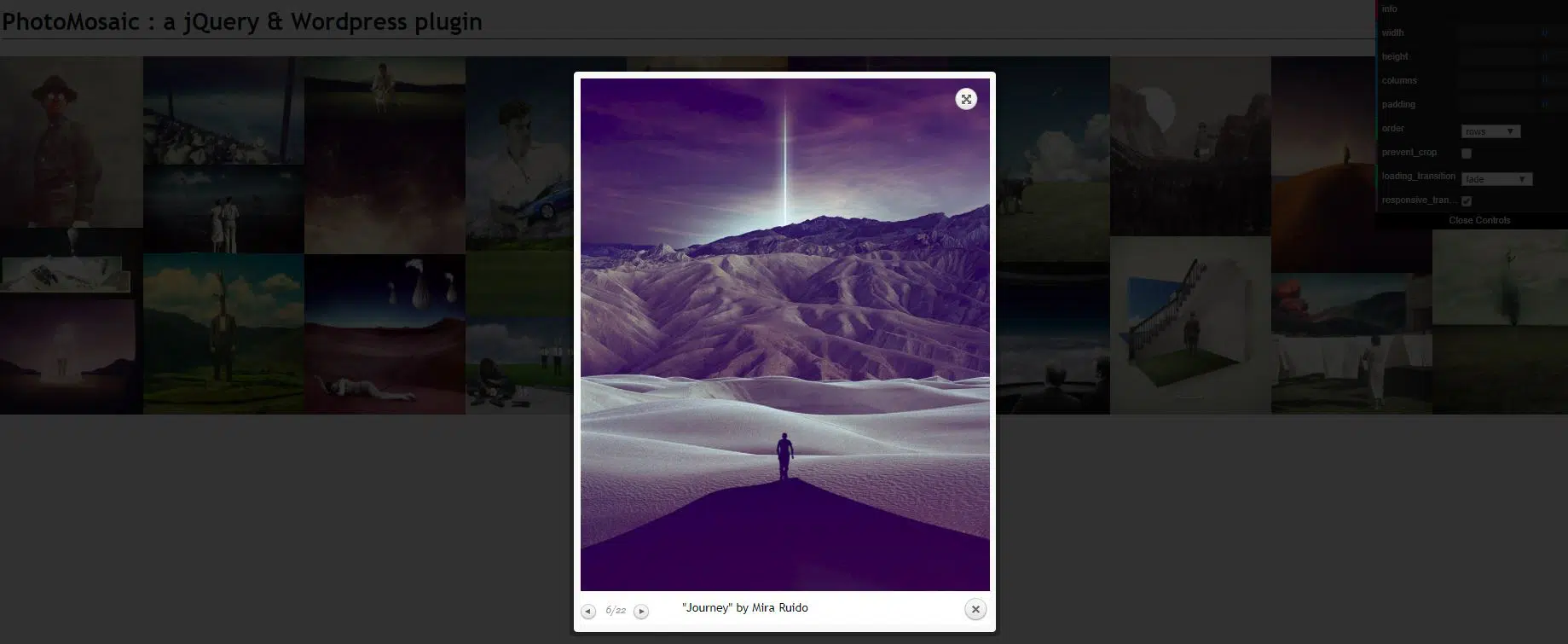Click the purple desert Journey image
Viewport: 1568px width, 644px height.
(784, 334)
